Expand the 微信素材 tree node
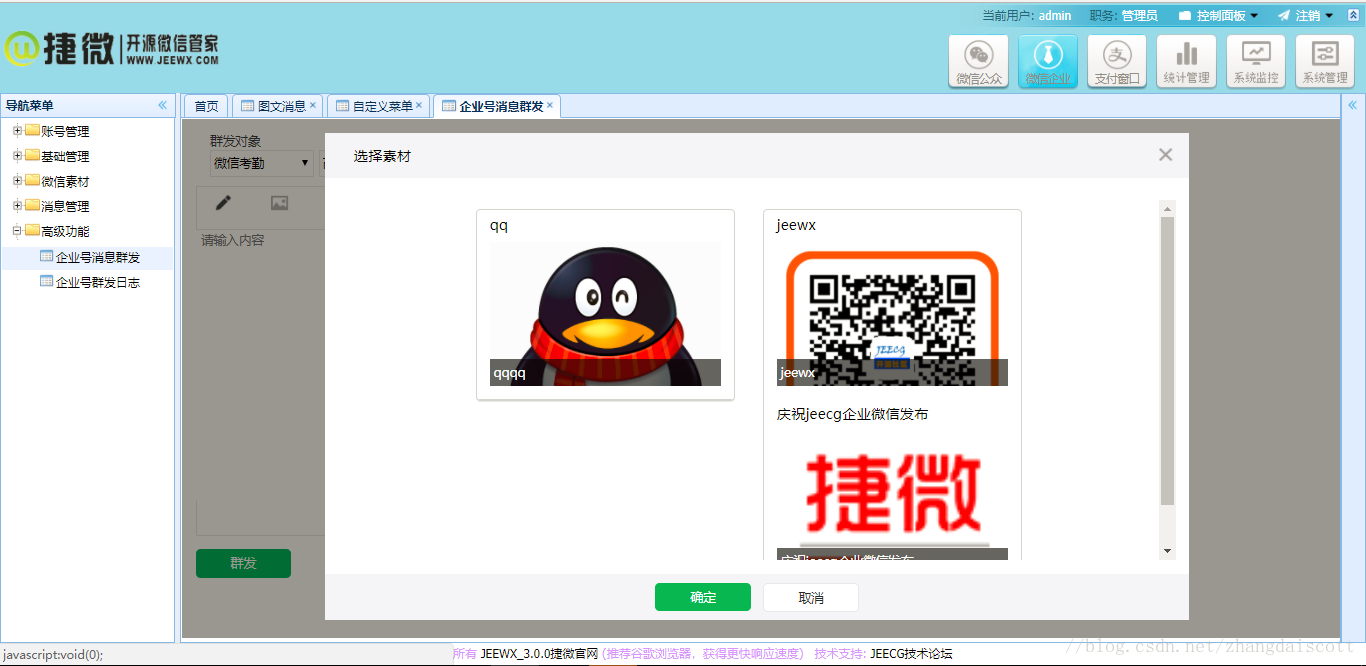The image size is (1366, 666). pyautogui.click(x=17, y=181)
